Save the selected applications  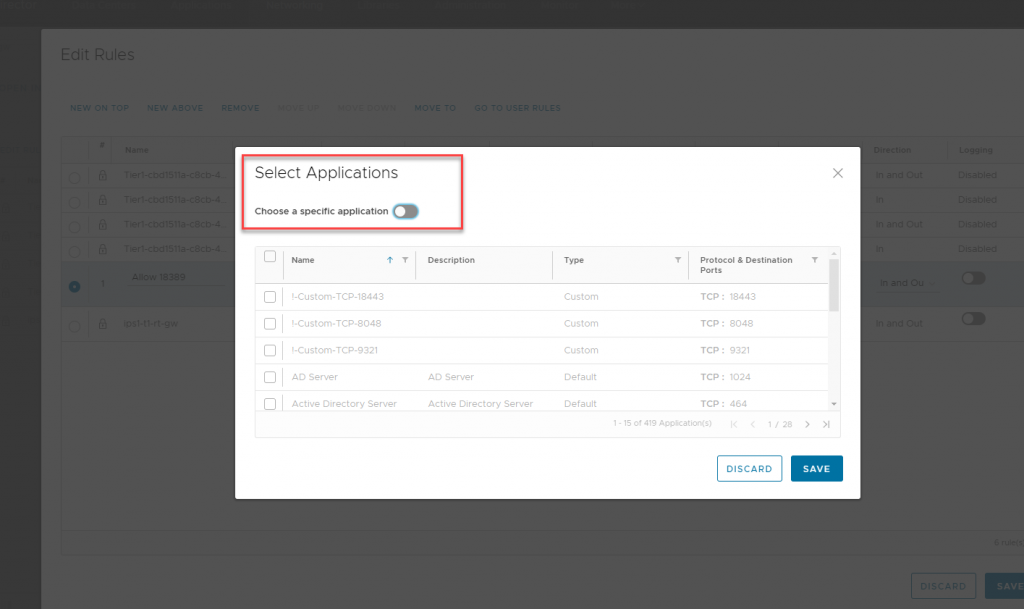816,469
